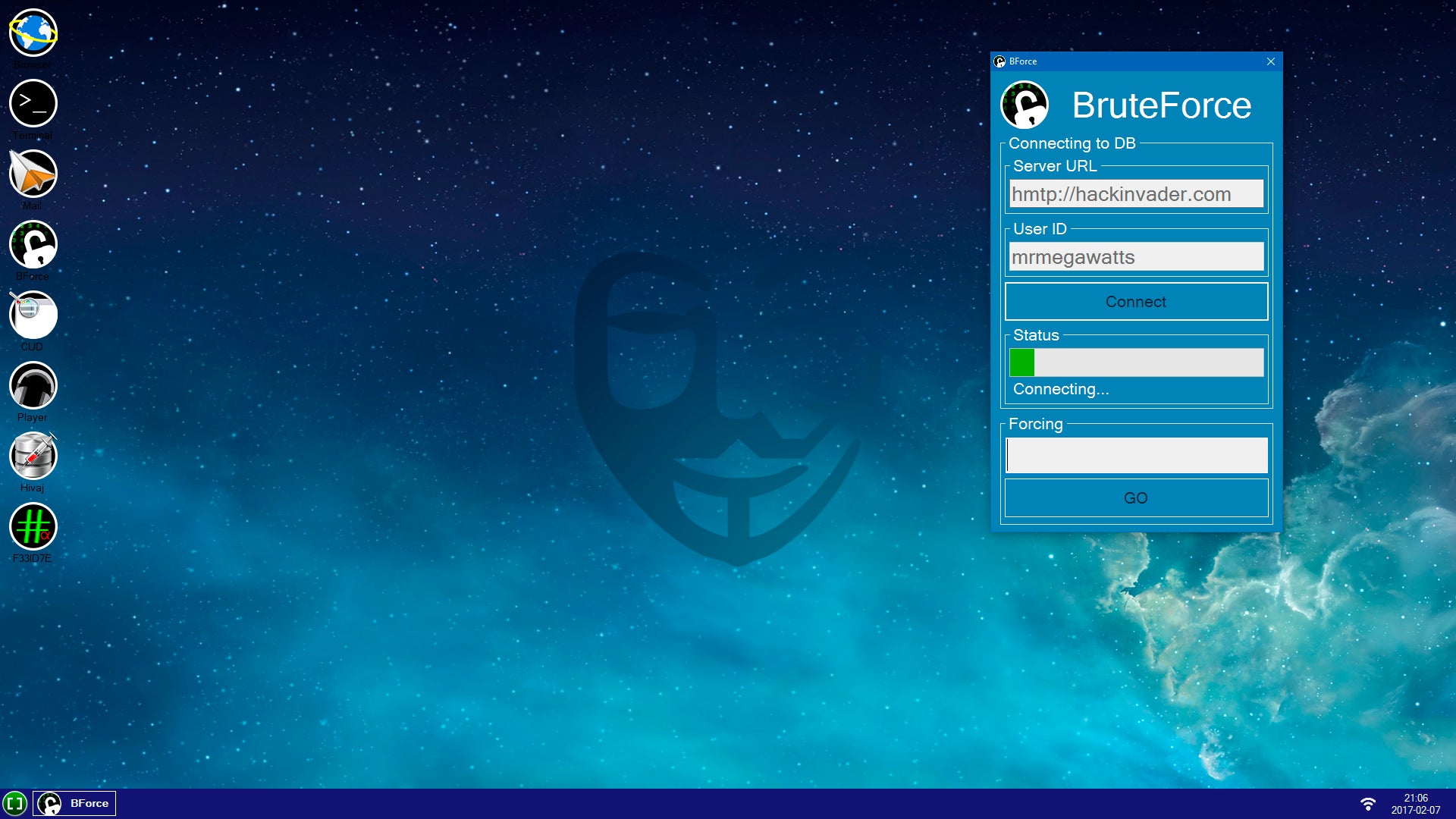Image resolution: width=1456 pixels, height=819 pixels.
Task: Click the Status progress bar
Action: (1136, 362)
